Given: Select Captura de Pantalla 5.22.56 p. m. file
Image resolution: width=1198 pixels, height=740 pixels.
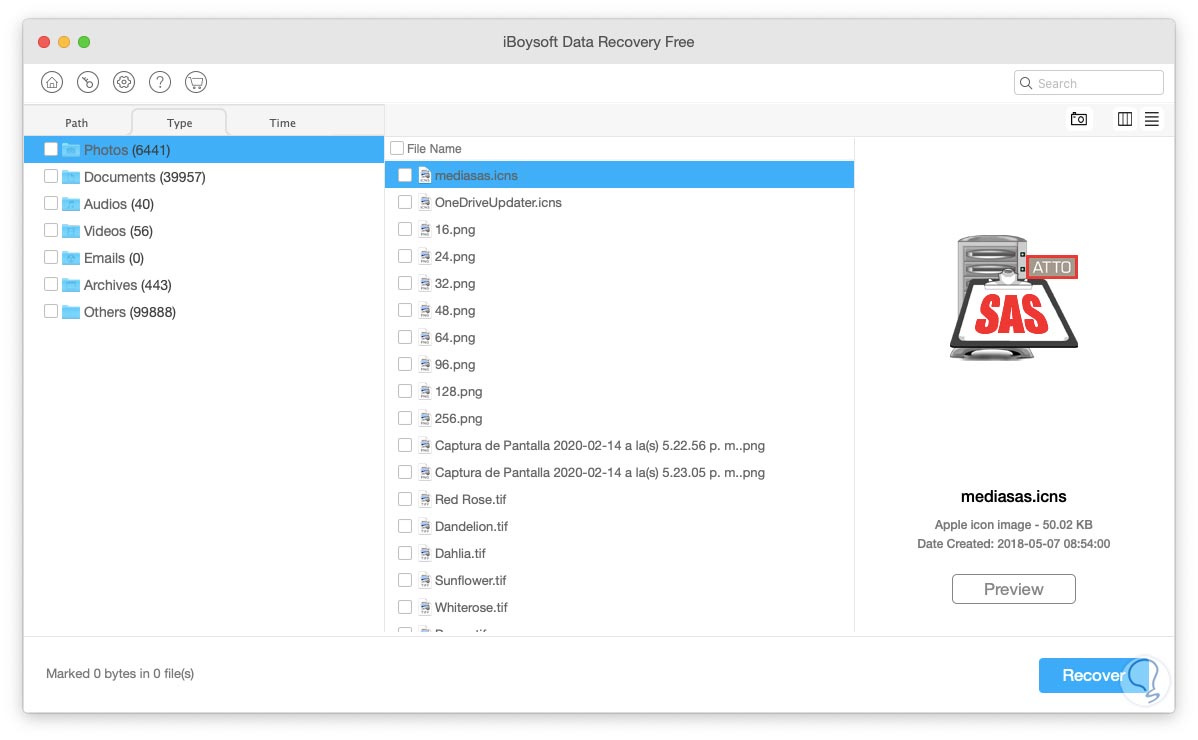Looking at the screenshot, I should pos(620,445).
